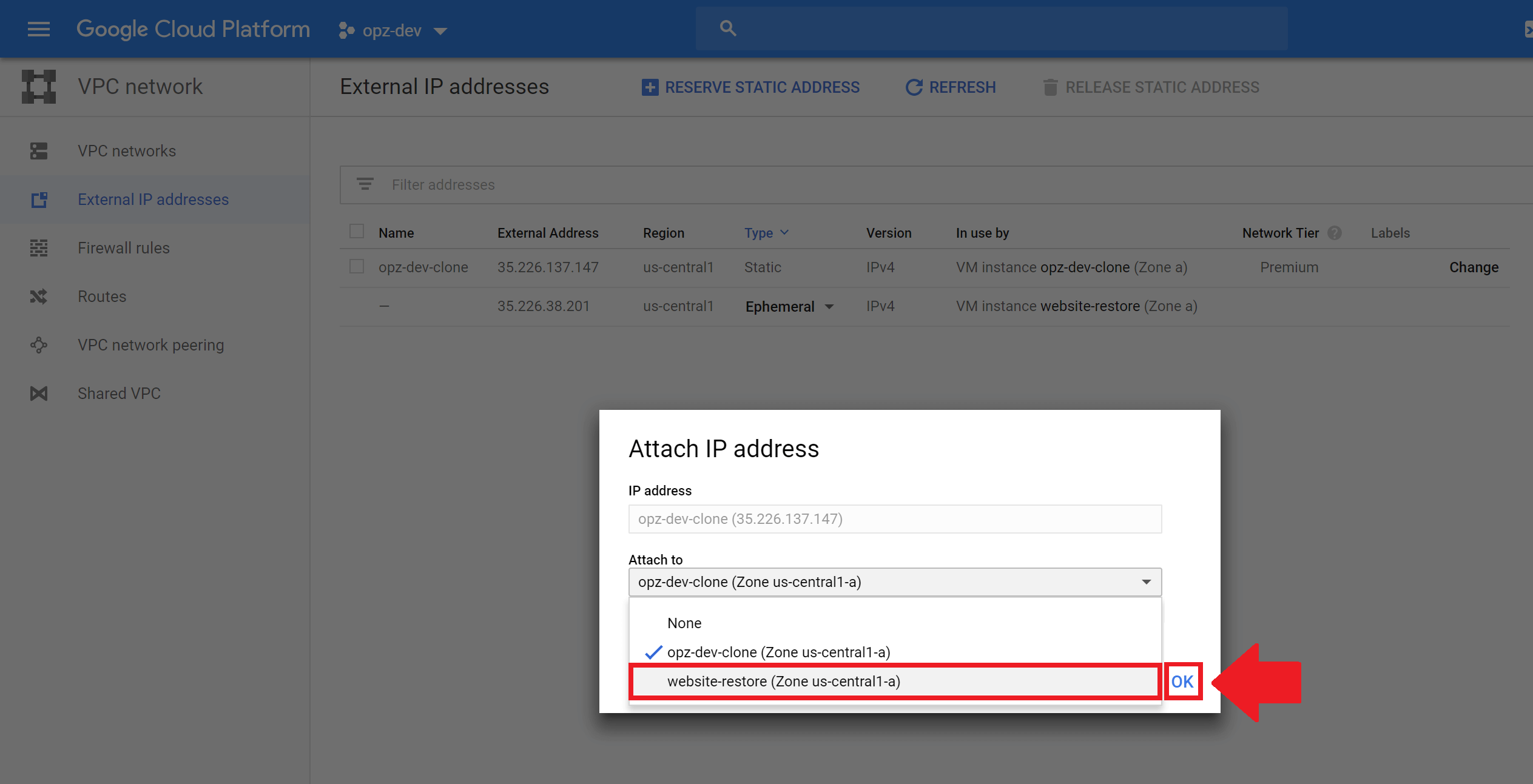Click the Region column header
Image resolution: width=1533 pixels, height=784 pixels.
point(664,233)
